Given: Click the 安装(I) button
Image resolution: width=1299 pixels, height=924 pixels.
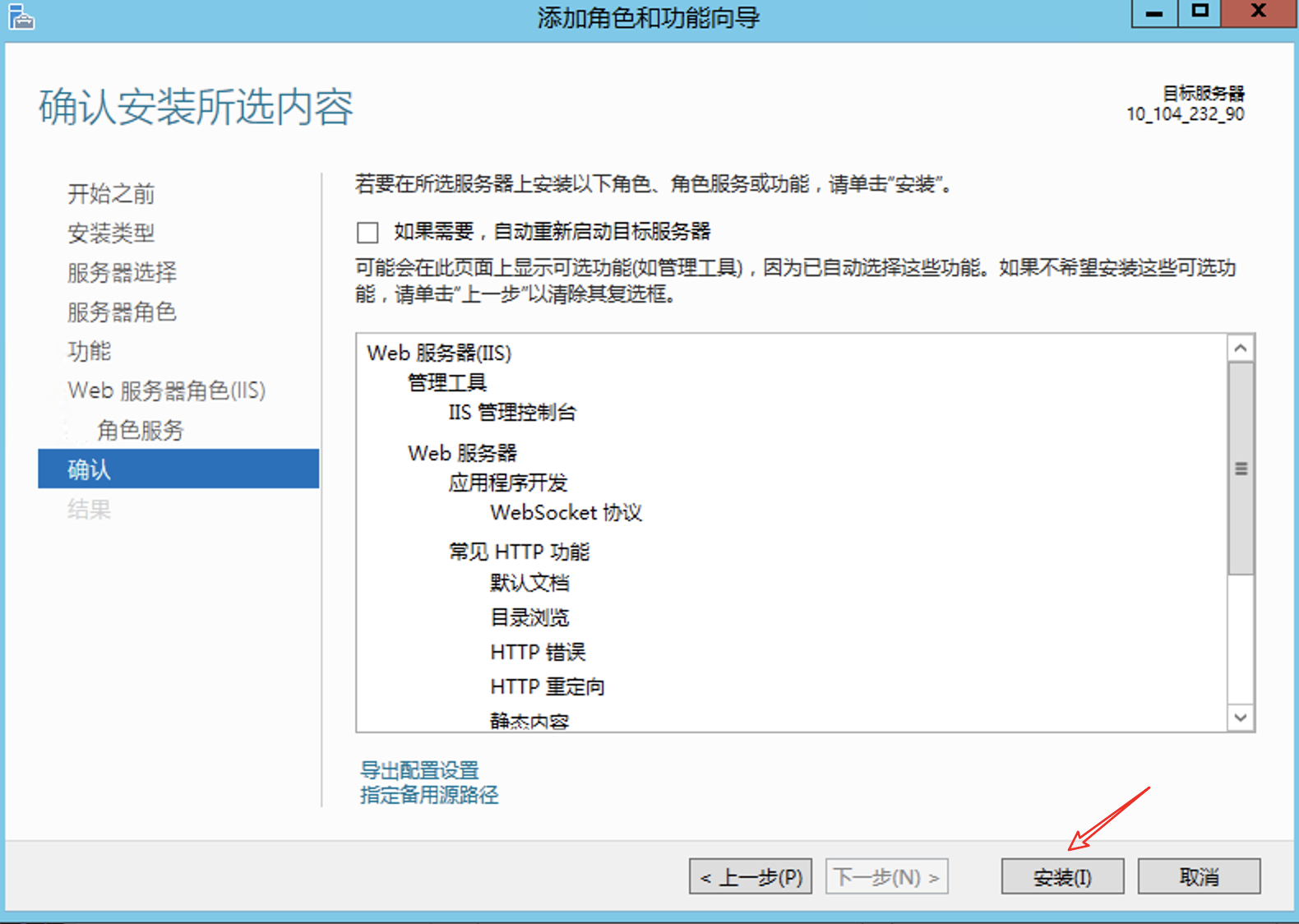Looking at the screenshot, I should click(1062, 876).
